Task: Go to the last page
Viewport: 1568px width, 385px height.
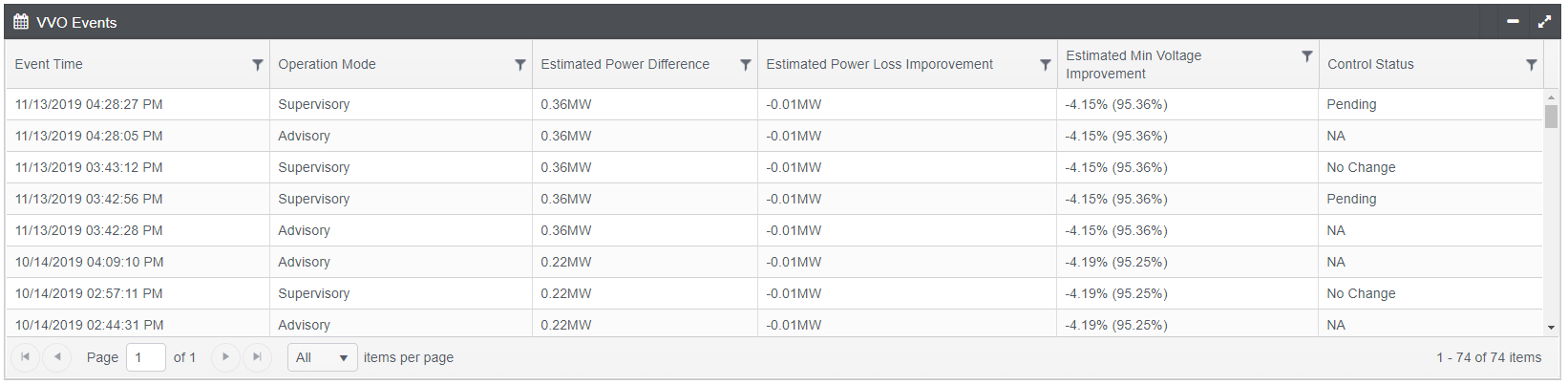Action: [257, 357]
